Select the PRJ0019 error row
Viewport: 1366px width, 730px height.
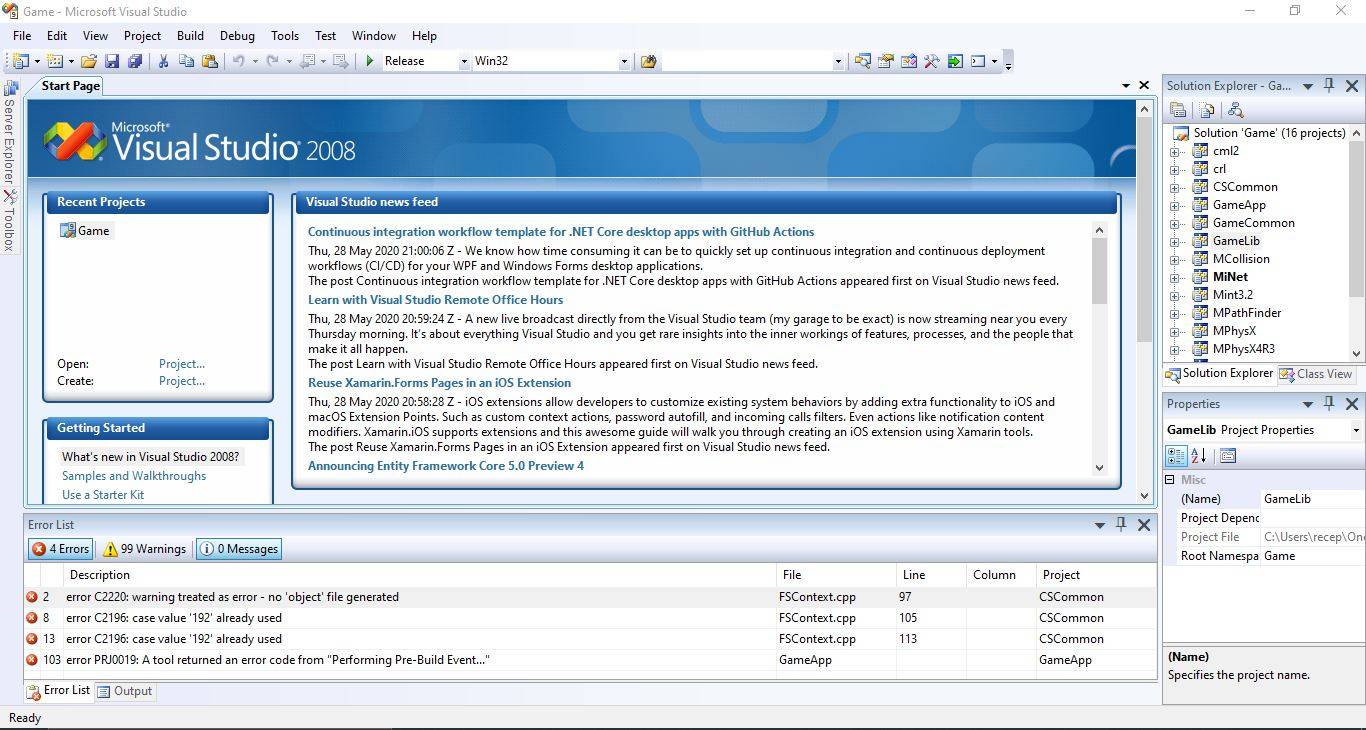(x=590, y=660)
